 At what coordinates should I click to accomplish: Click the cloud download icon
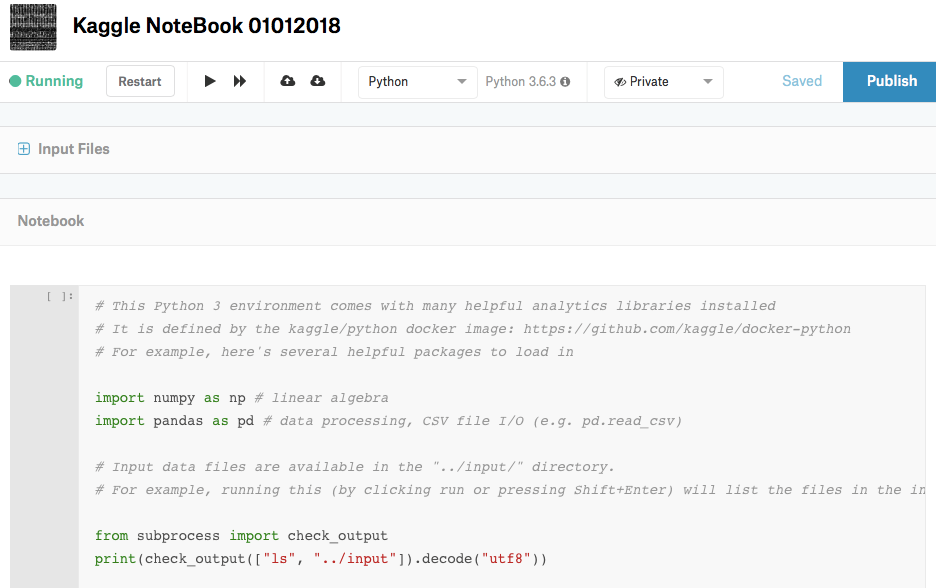318,81
